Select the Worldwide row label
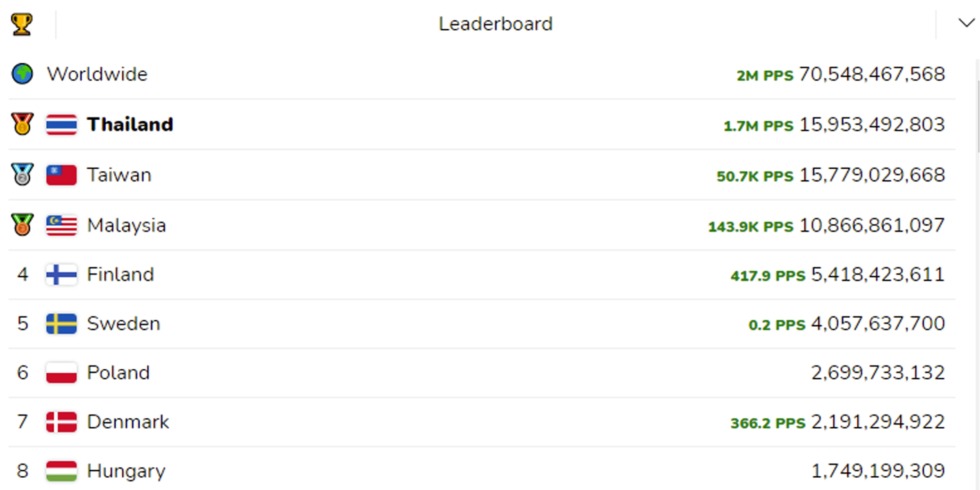980x490 pixels. pos(97,74)
